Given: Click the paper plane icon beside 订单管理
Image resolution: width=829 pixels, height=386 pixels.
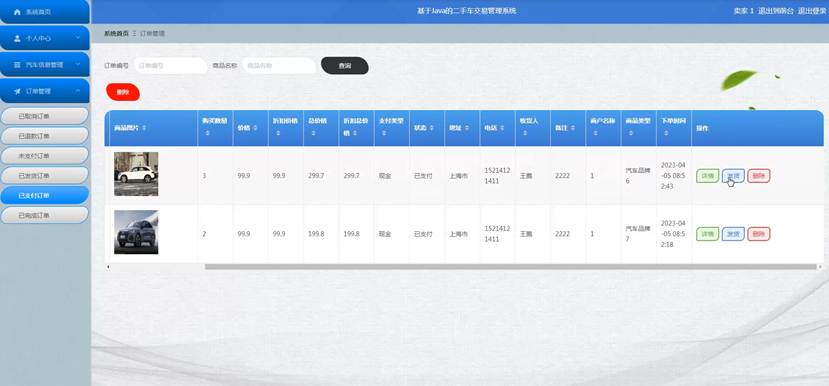Looking at the screenshot, I should coord(17,91).
